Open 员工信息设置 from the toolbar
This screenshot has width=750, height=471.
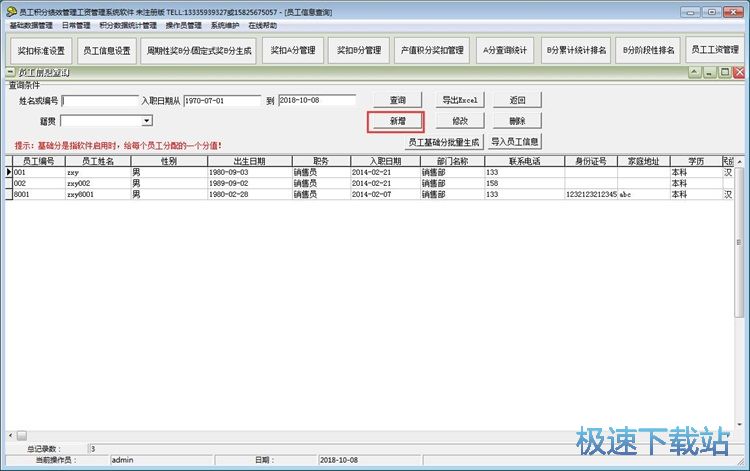click(x=107, y=51)
